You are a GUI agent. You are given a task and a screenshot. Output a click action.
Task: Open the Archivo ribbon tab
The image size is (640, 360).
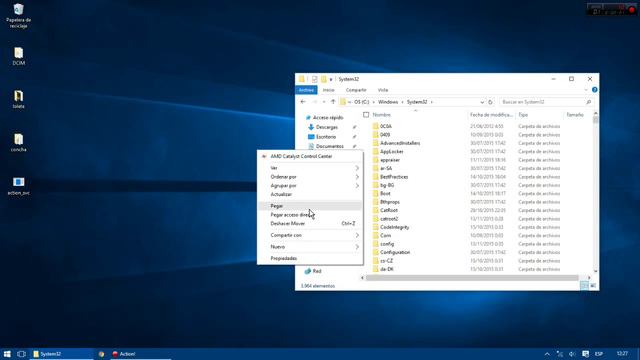[306, 90]
